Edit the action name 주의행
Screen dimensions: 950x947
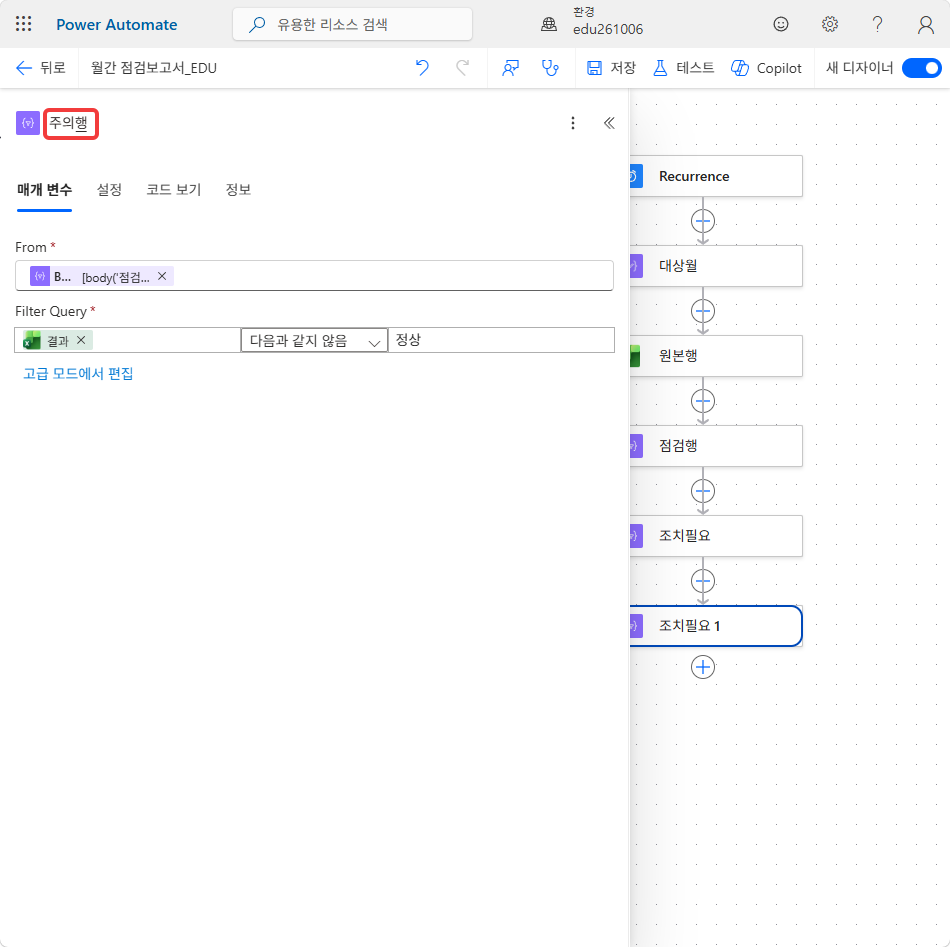[x=70, y=124]
